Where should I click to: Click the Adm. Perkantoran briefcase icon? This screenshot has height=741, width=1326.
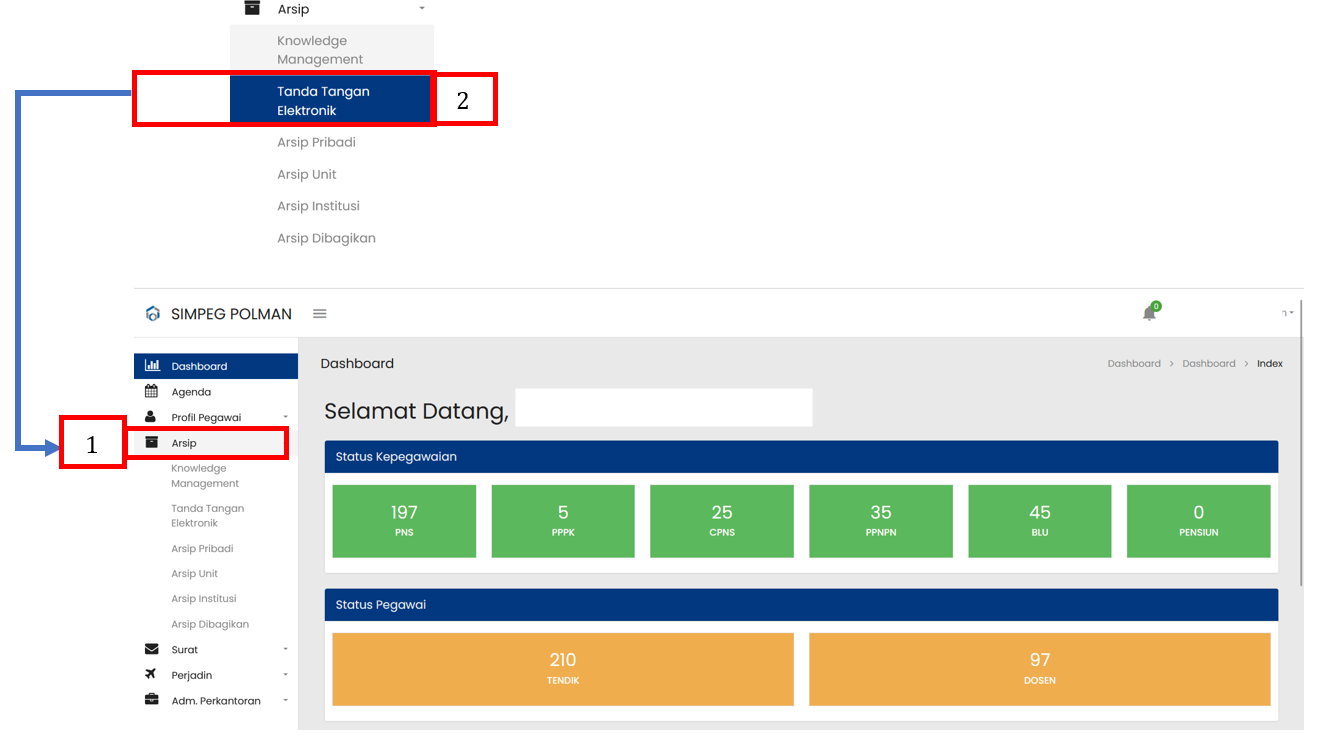pos(152,700)
